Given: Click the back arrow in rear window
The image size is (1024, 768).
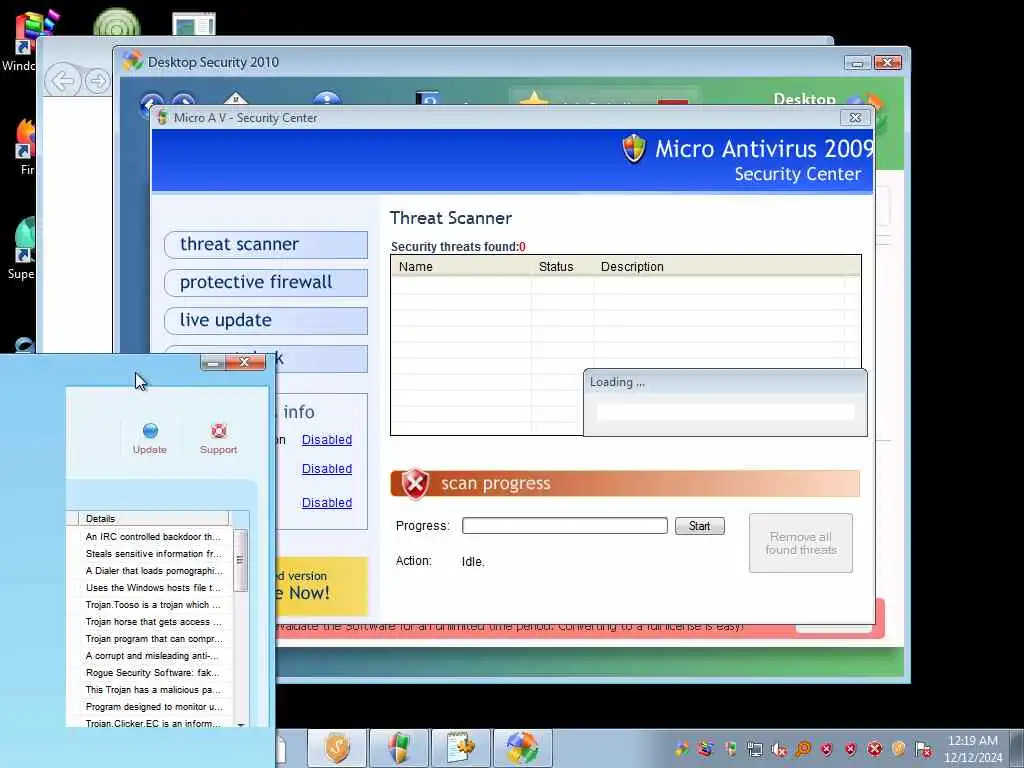Looking at the screenshot, I should 63,82.
